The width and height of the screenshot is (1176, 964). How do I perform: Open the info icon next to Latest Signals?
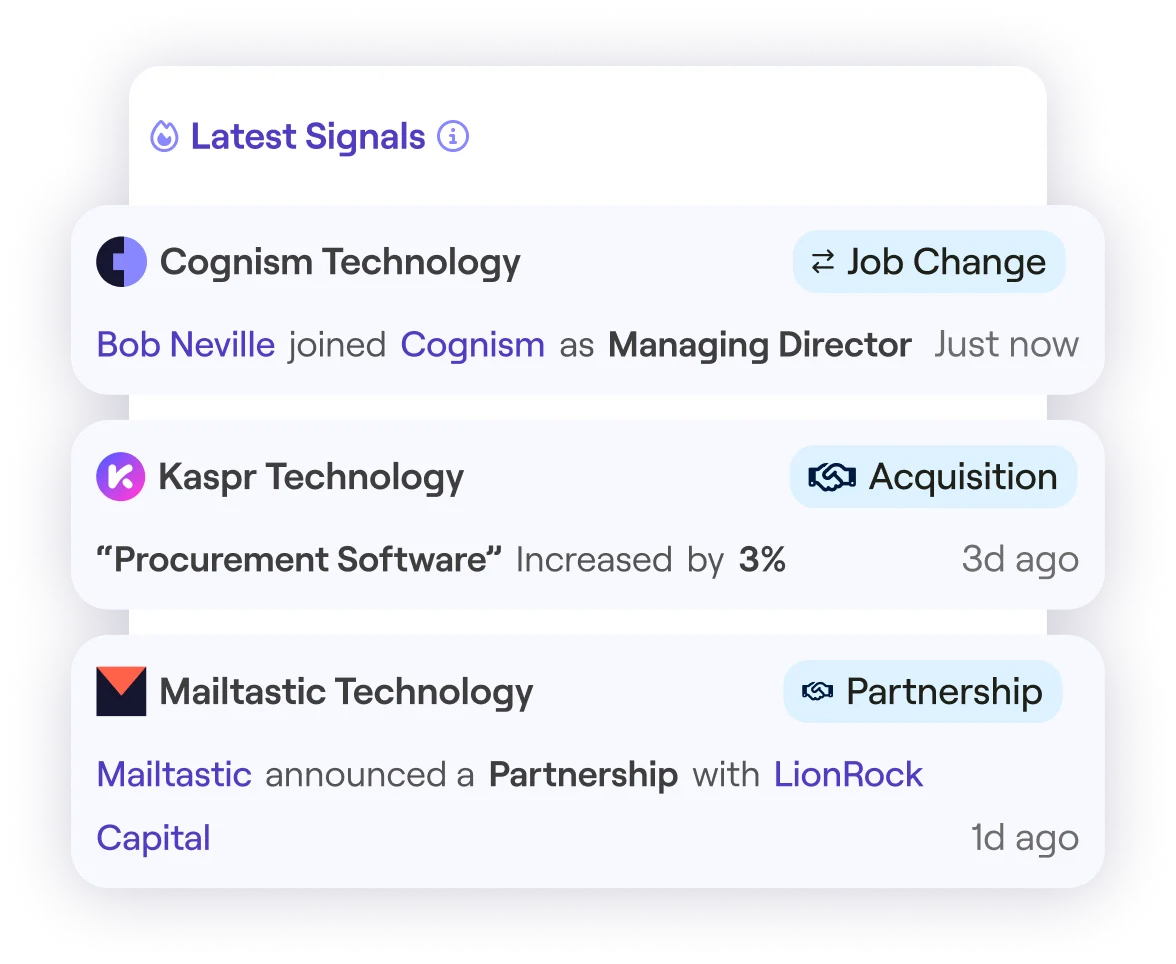pos(452,136)
